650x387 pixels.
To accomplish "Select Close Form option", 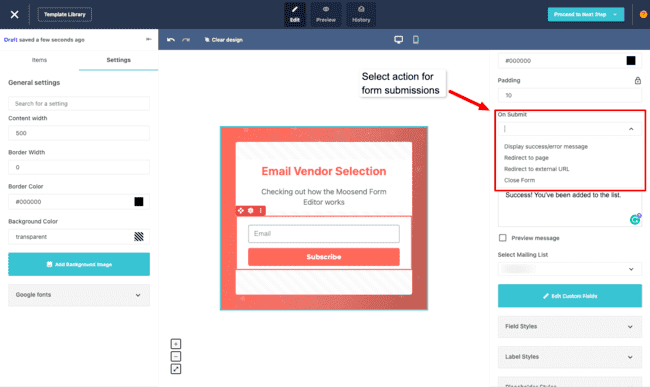I will [x=519, y=180].
